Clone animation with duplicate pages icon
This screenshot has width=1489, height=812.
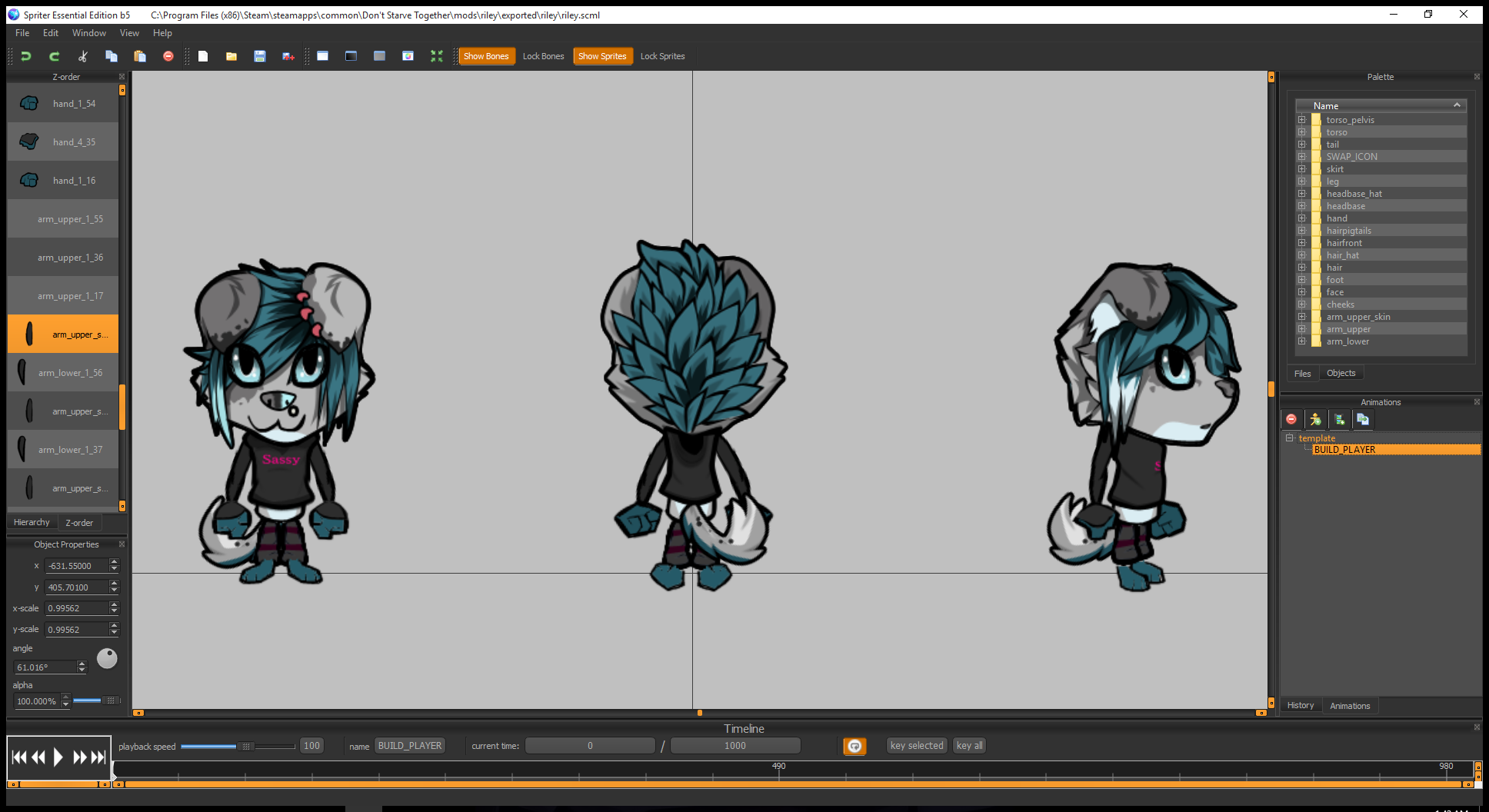click(x=1363, y=419)
